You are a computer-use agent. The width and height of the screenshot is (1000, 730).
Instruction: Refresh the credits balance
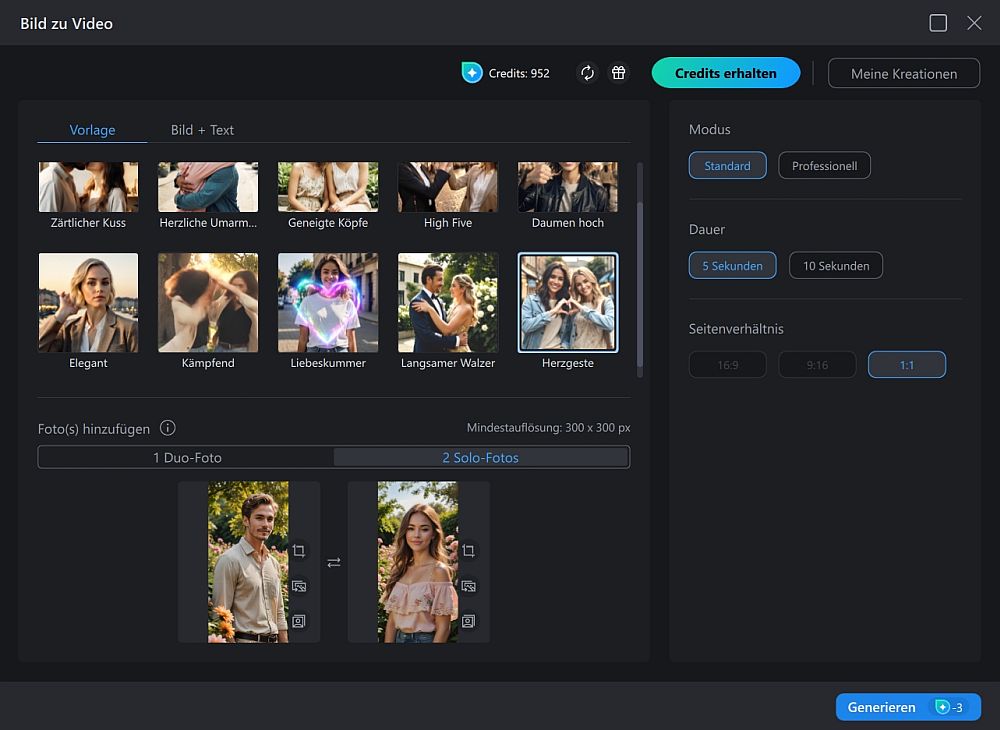(587, 73)
